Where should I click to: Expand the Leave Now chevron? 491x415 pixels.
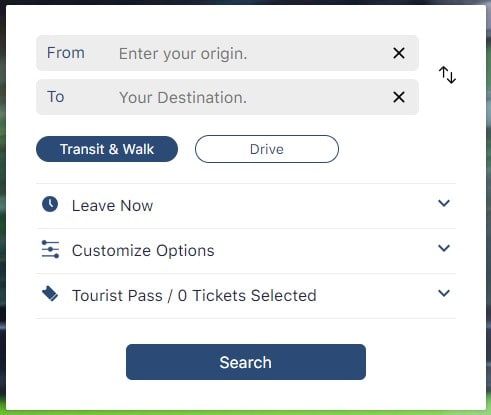(444, 203)
